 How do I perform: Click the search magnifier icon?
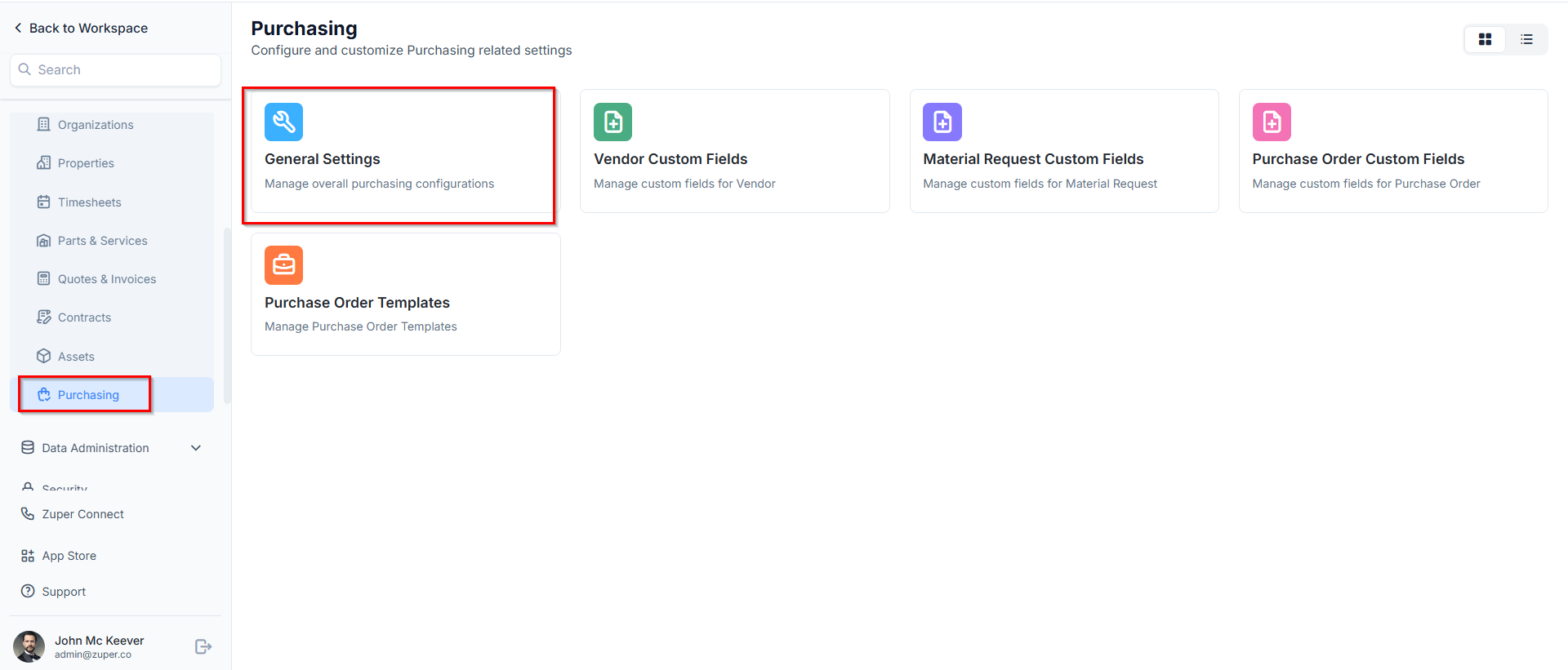click(x=24, y=70)
